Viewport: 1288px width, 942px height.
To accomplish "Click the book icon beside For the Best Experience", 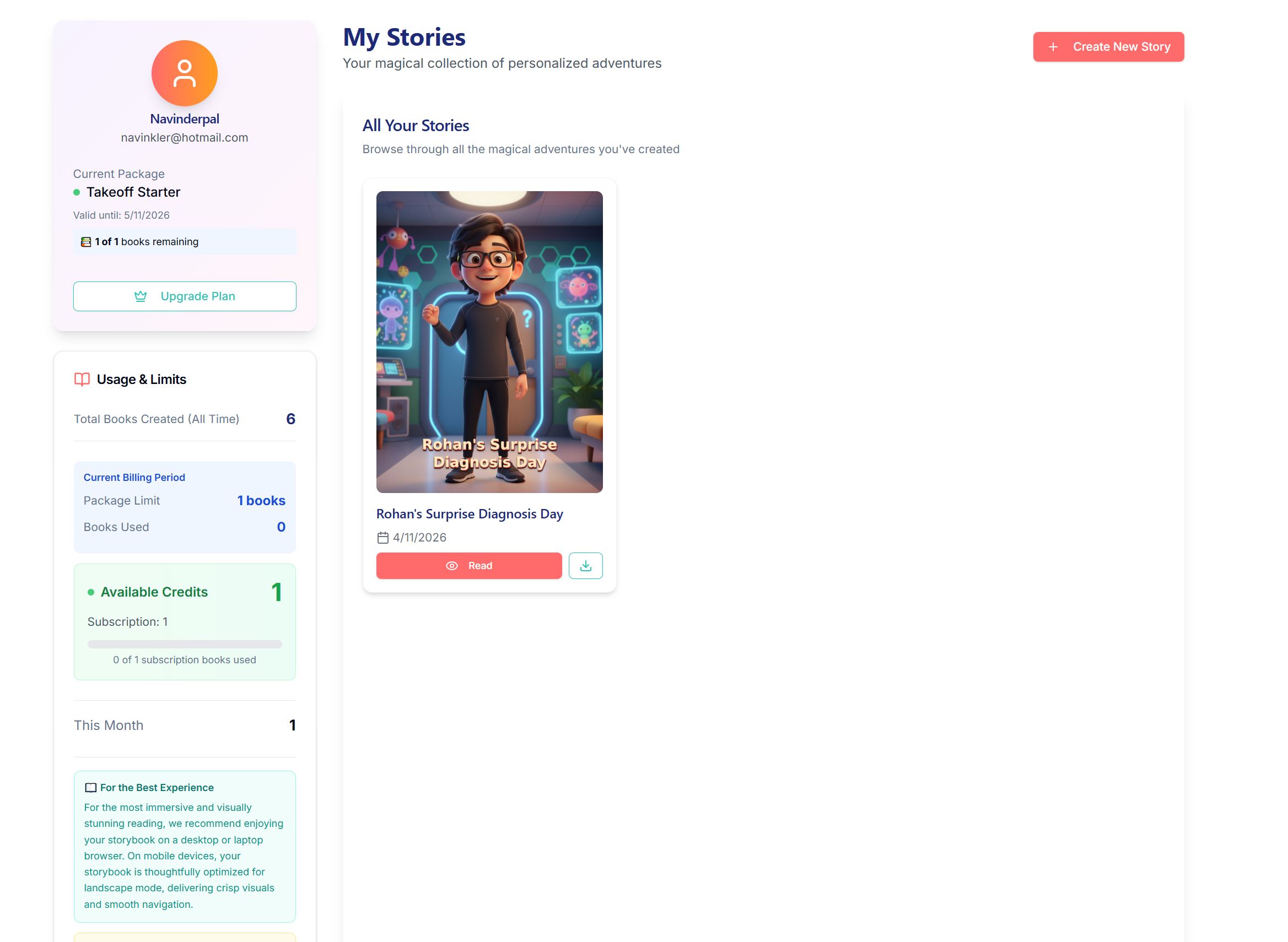I will 91,787.
